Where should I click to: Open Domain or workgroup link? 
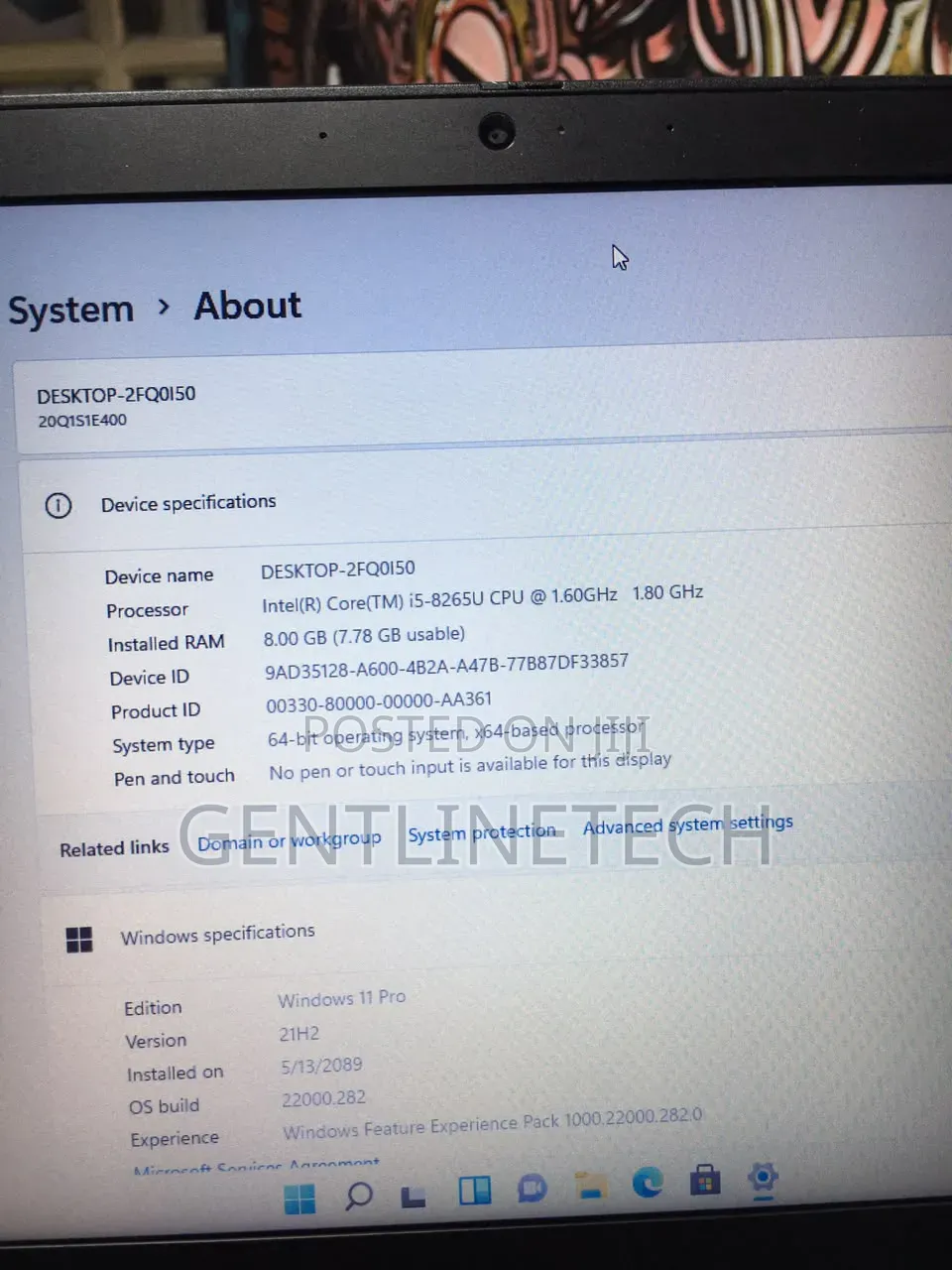(x=289, y=840)
